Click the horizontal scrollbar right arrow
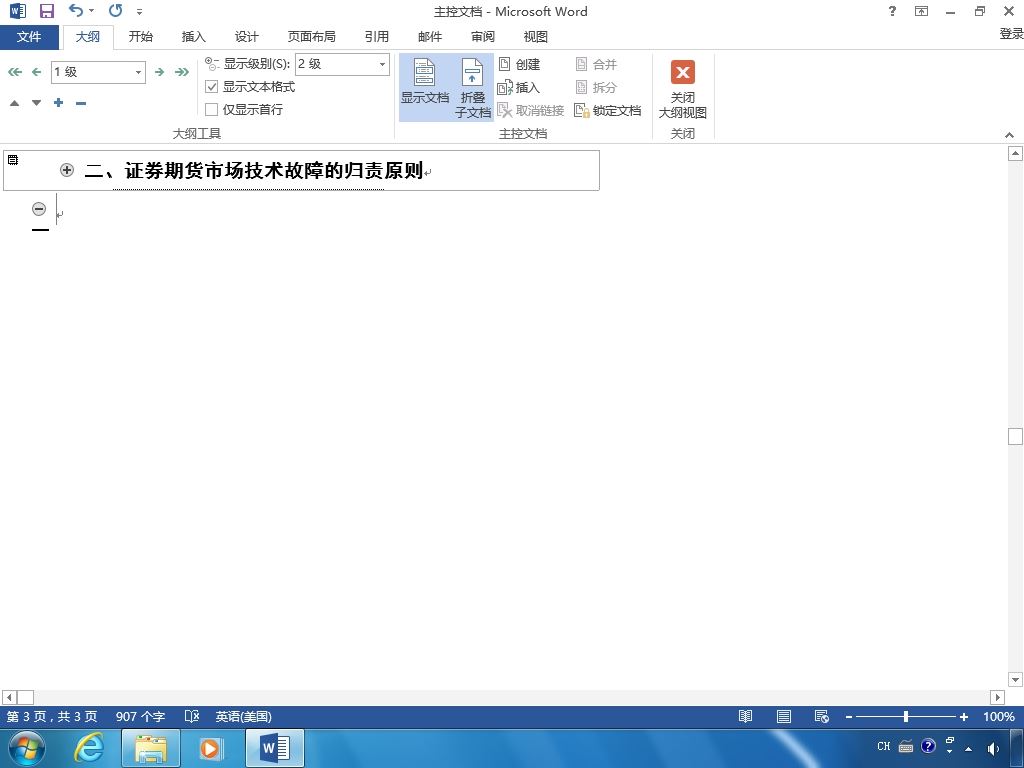This screenshot has height=768, width=1024. (997, 697)
